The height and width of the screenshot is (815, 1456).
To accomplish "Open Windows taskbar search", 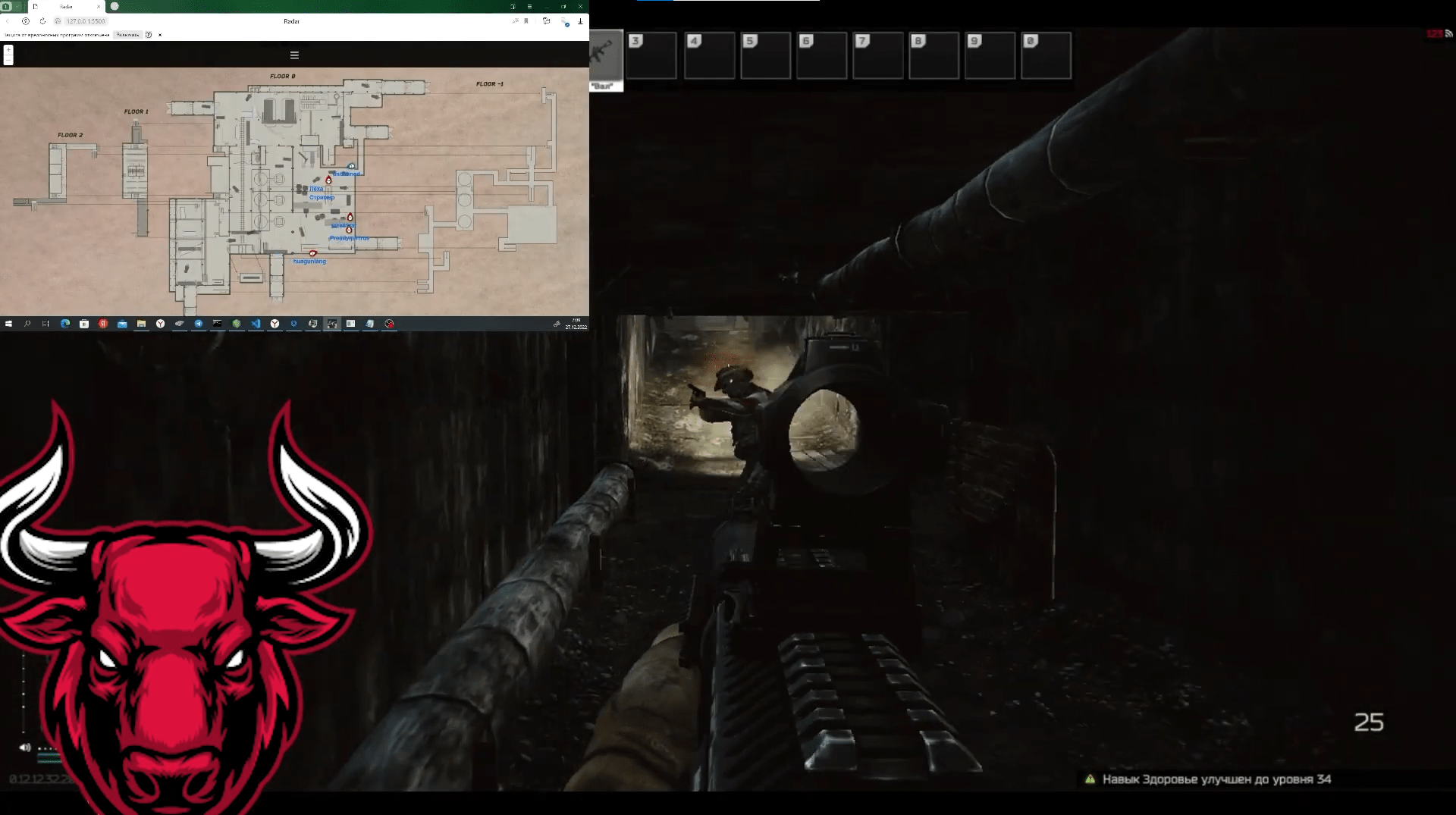I will tap(27, 324).
